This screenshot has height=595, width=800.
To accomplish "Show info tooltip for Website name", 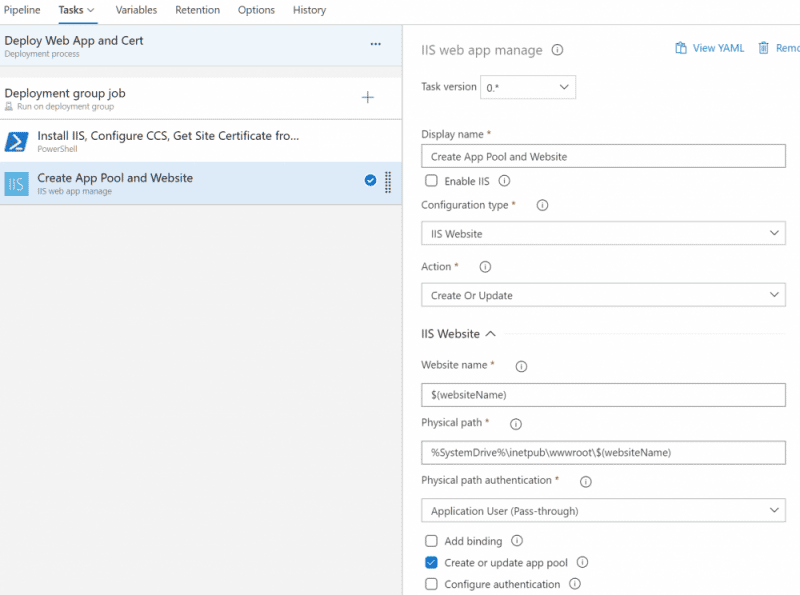I will pyautogui.click(x=521, y=366).
